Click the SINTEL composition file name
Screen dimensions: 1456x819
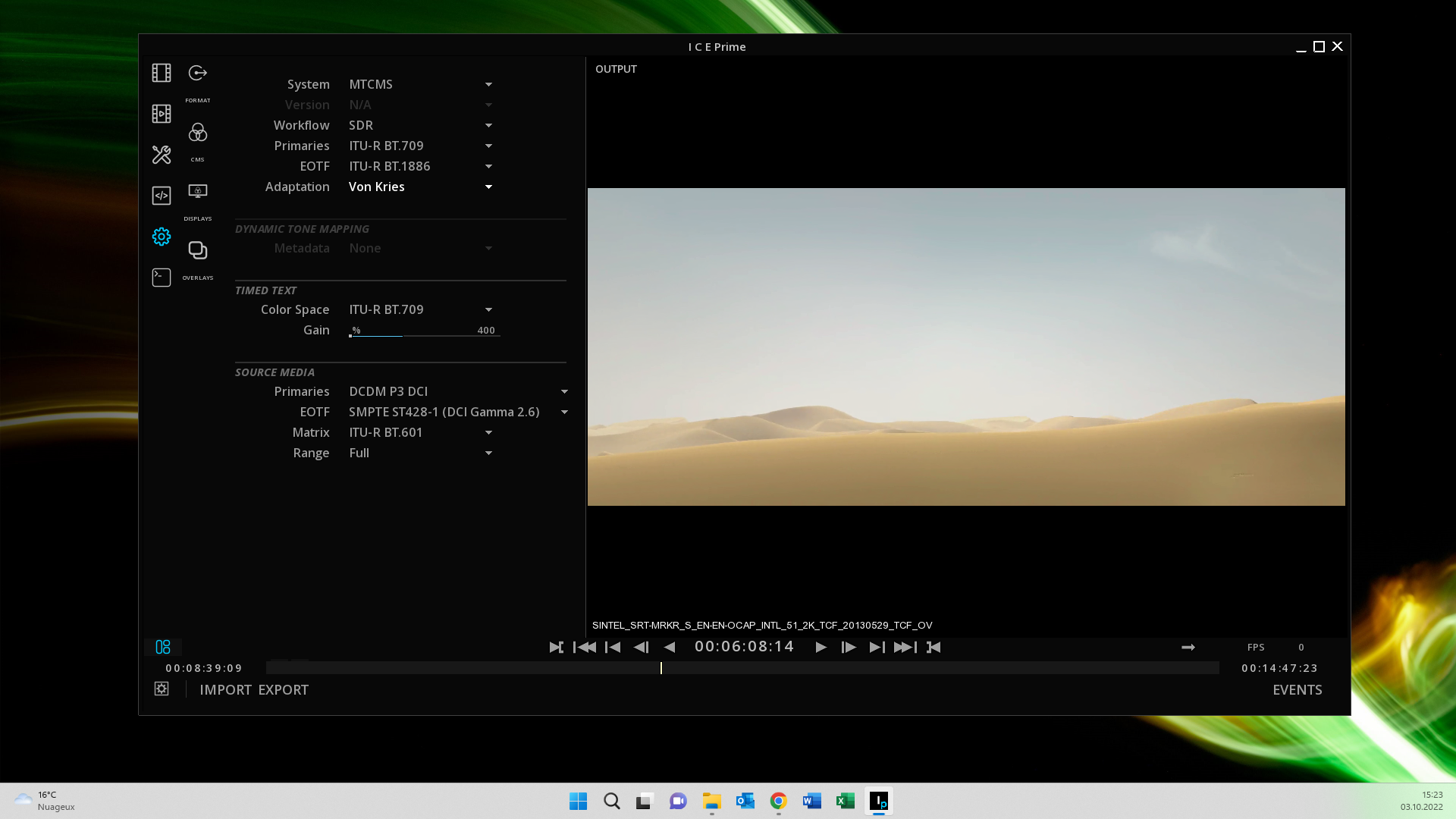[x=762, y=625]
